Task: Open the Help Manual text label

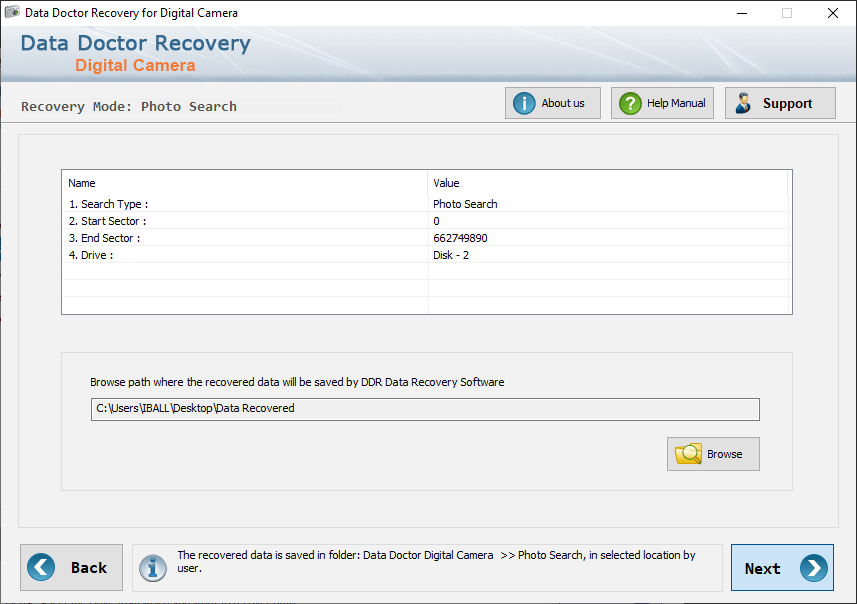Action: [676, 103]
